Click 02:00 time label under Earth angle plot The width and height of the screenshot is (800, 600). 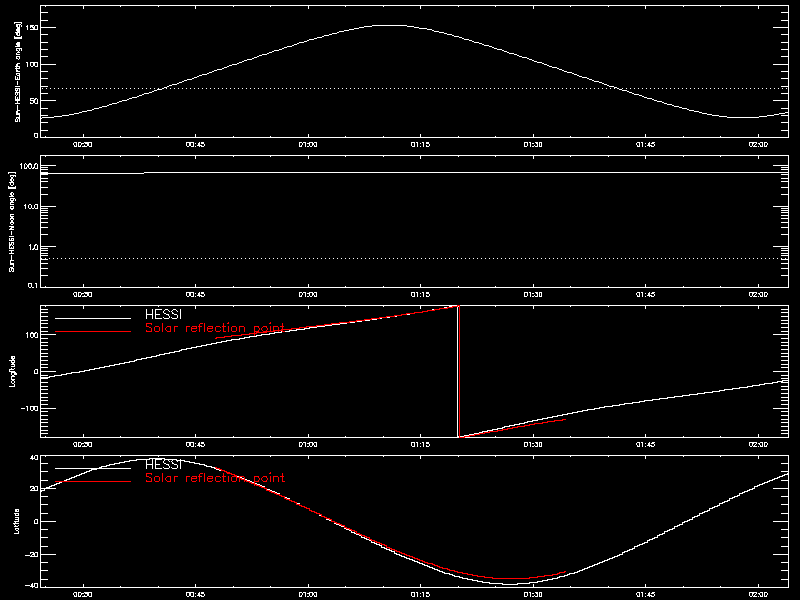758,145
